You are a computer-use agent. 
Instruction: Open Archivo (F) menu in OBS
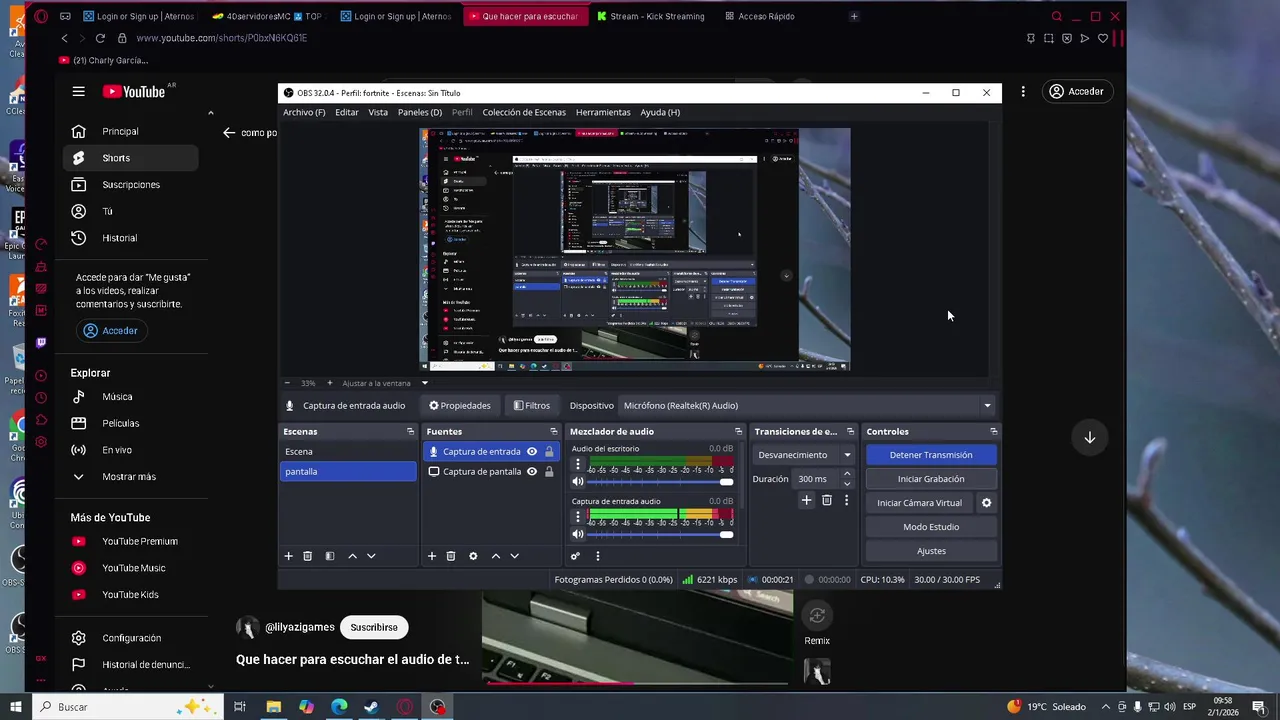coord(304,112)
